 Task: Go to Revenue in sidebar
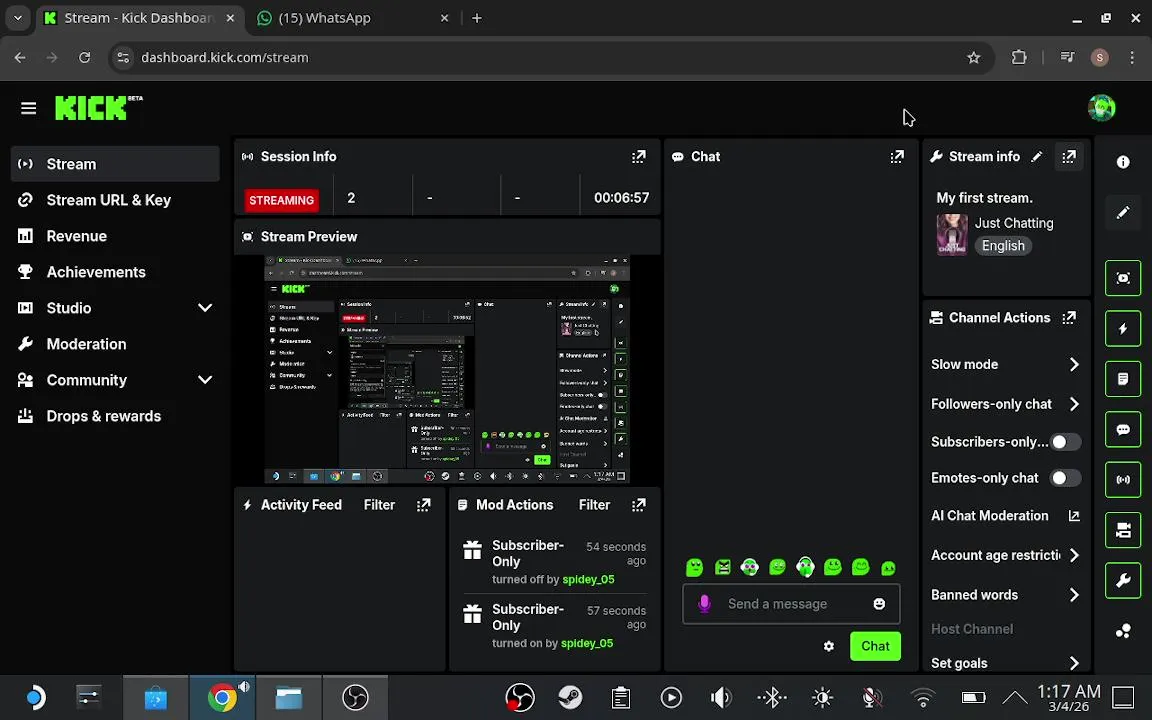point(115,236)
